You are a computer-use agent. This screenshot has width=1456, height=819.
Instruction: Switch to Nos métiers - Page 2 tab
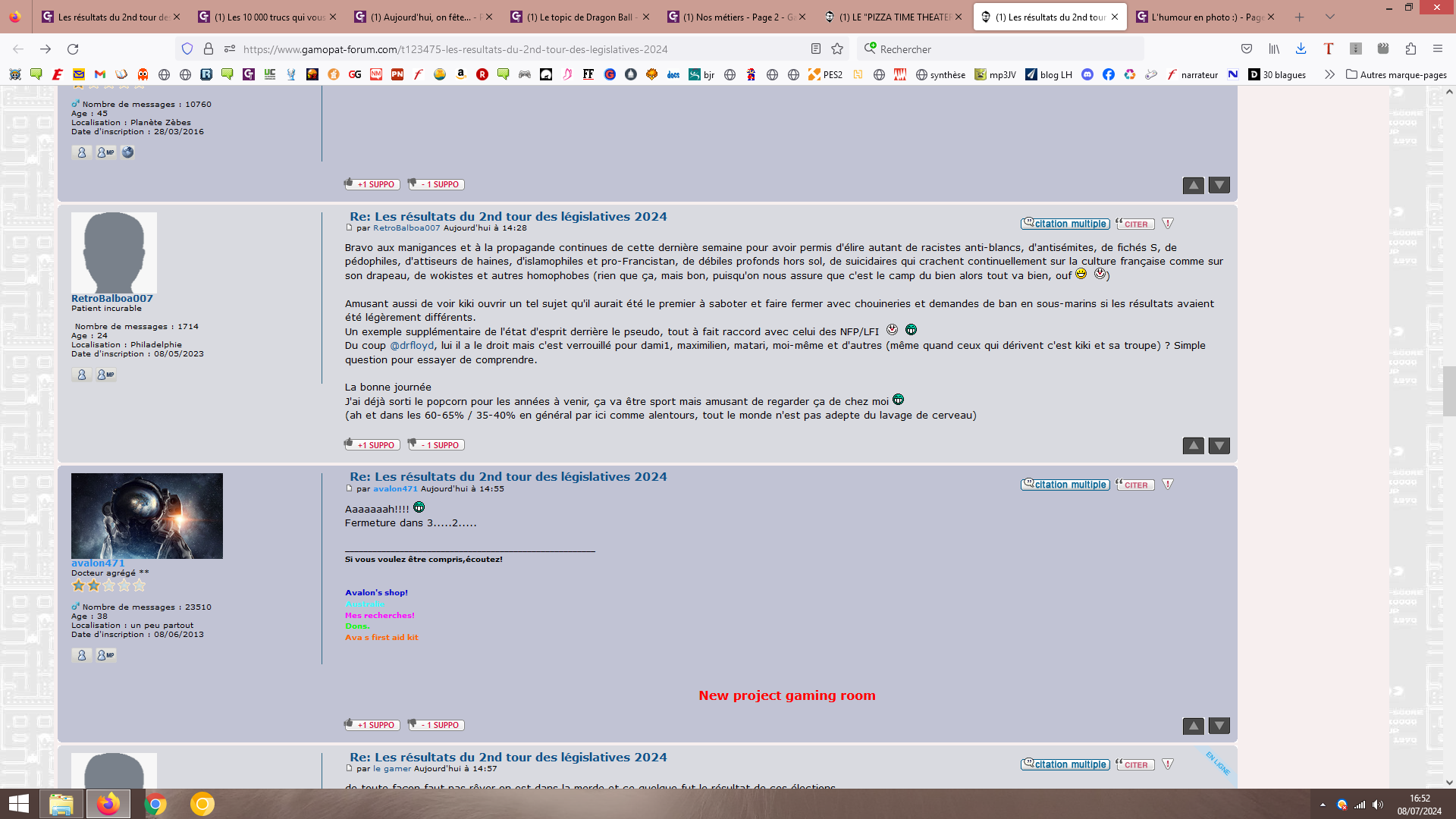[x=736, y=17]
